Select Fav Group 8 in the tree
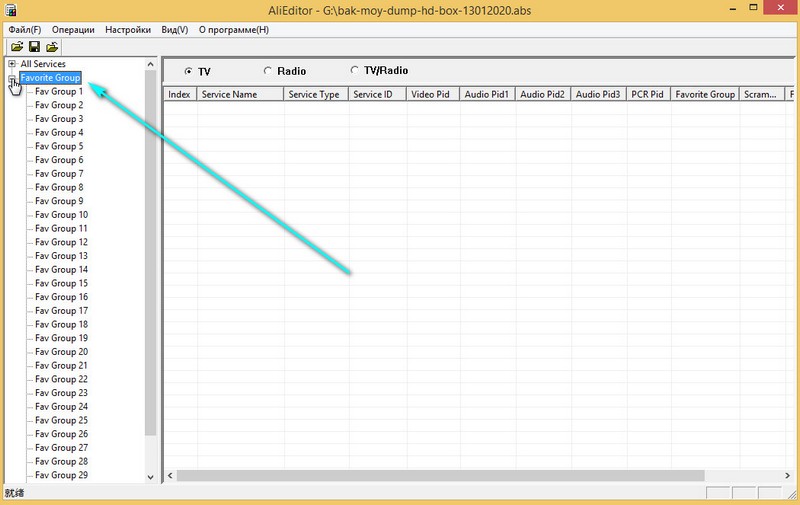The width and height of the screenshot is (800, 505). click(59, 188)
